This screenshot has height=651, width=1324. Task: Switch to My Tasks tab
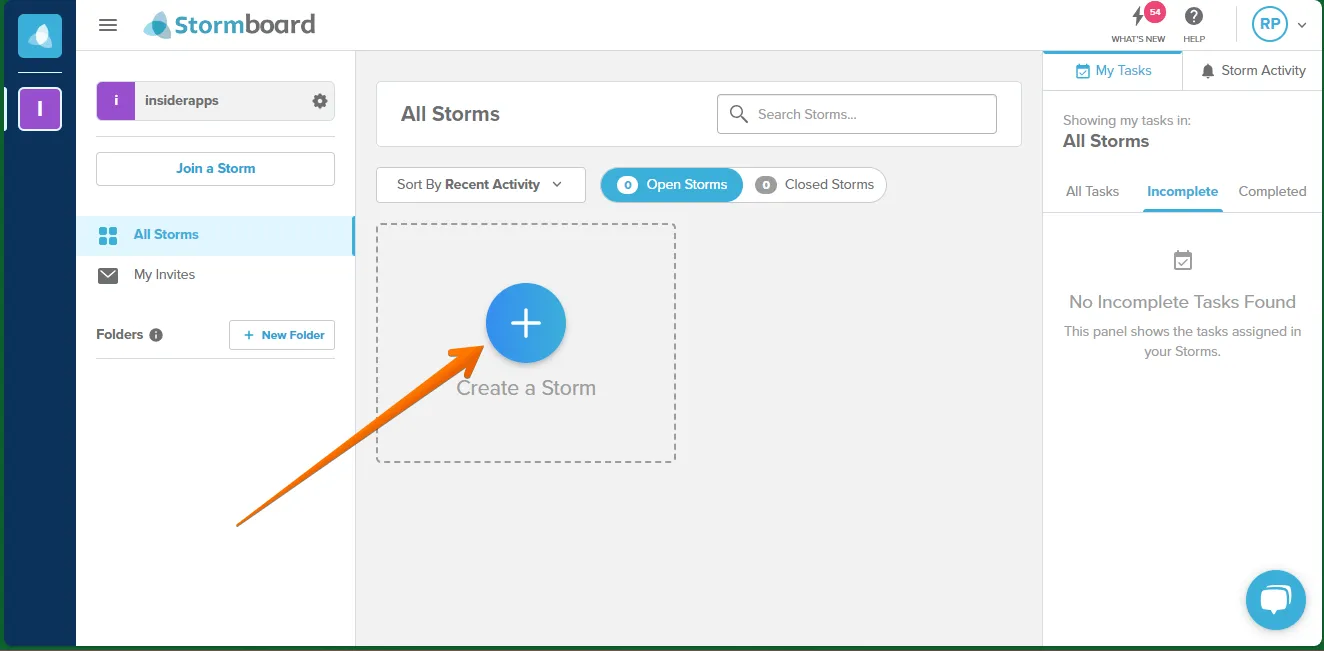point(1112,71)
